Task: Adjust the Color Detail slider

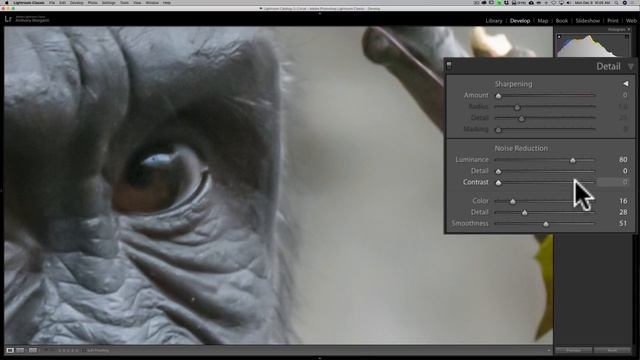Action: point(524,212)
